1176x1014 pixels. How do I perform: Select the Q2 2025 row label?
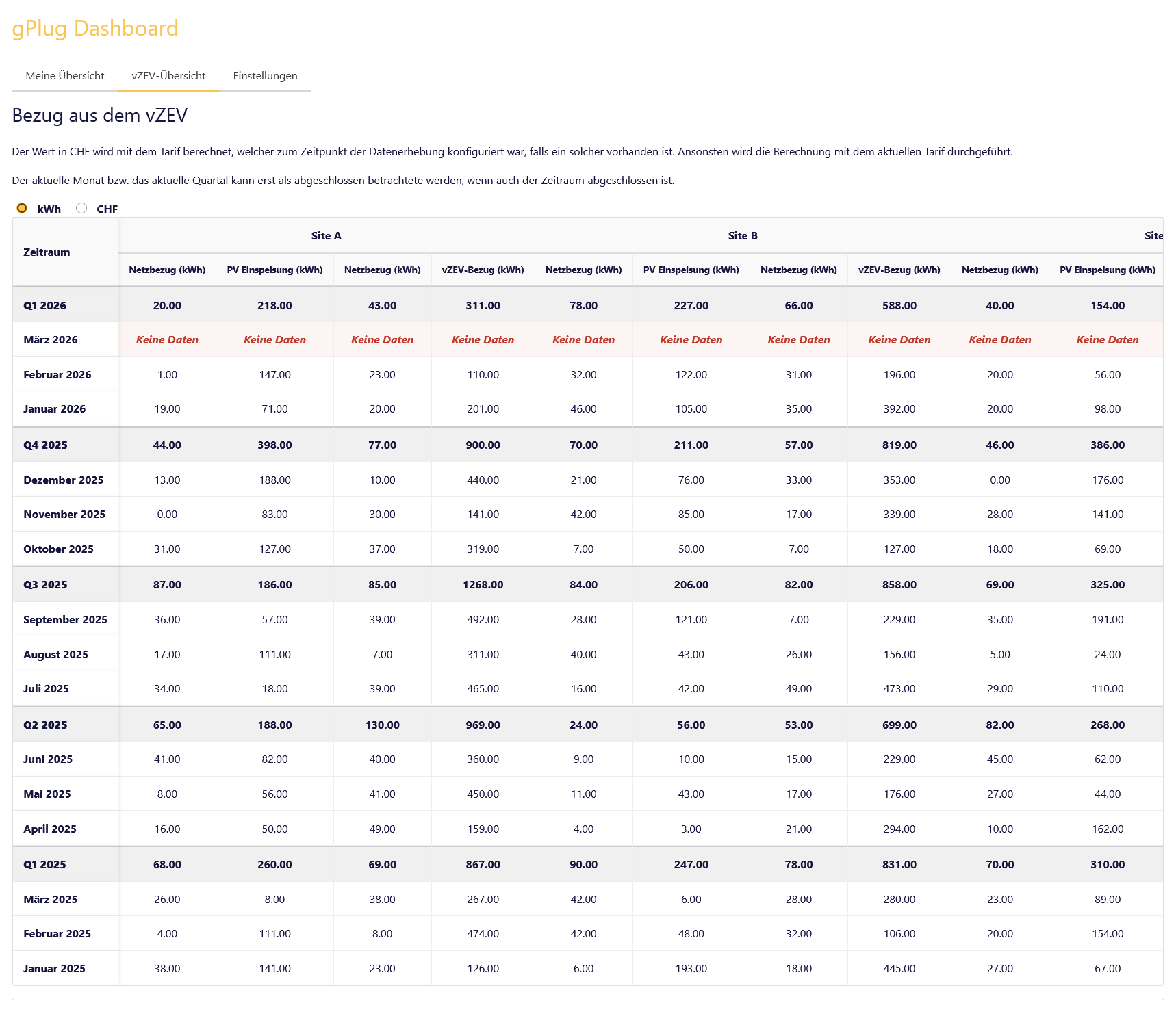click(45, 725)
